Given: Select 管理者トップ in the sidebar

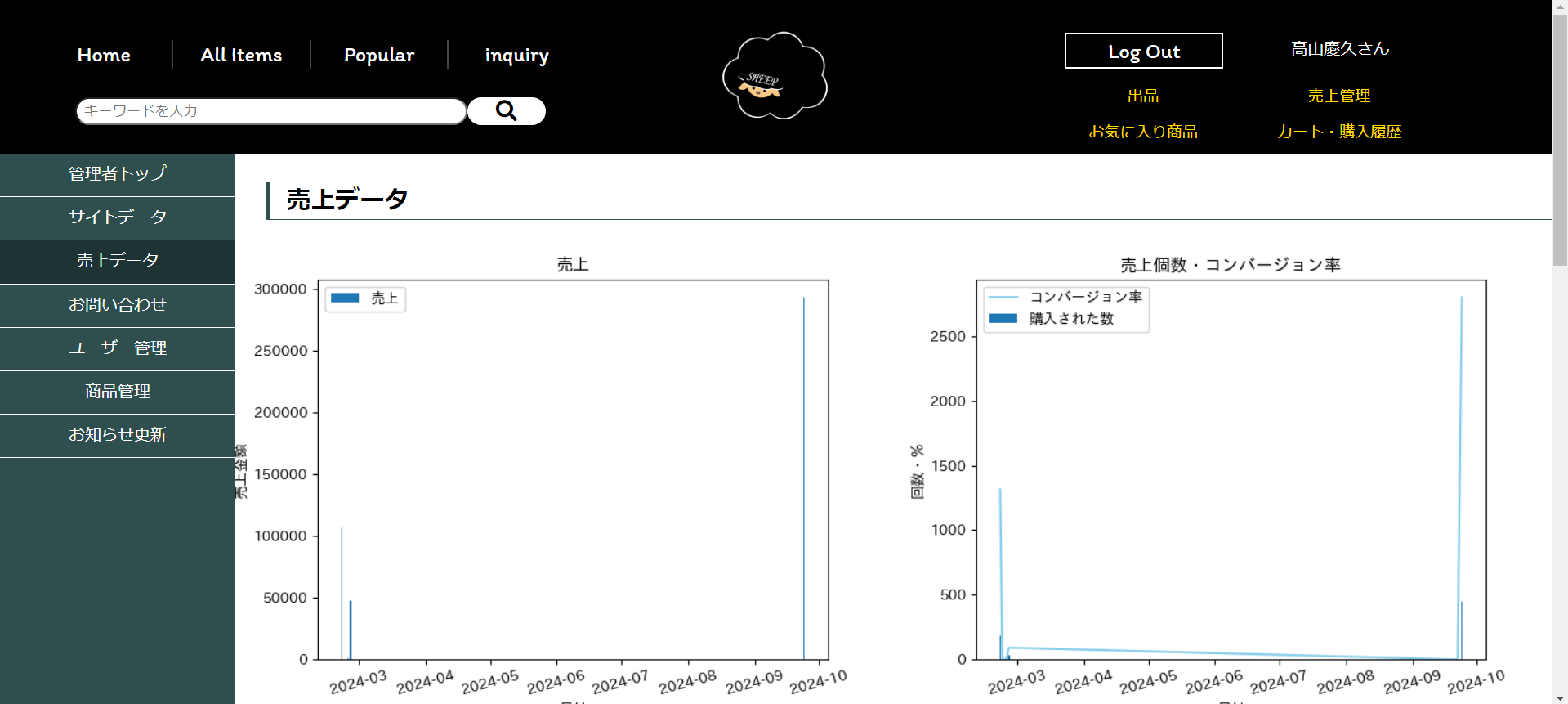Looking at the screenshot, I should pos(118,174).
